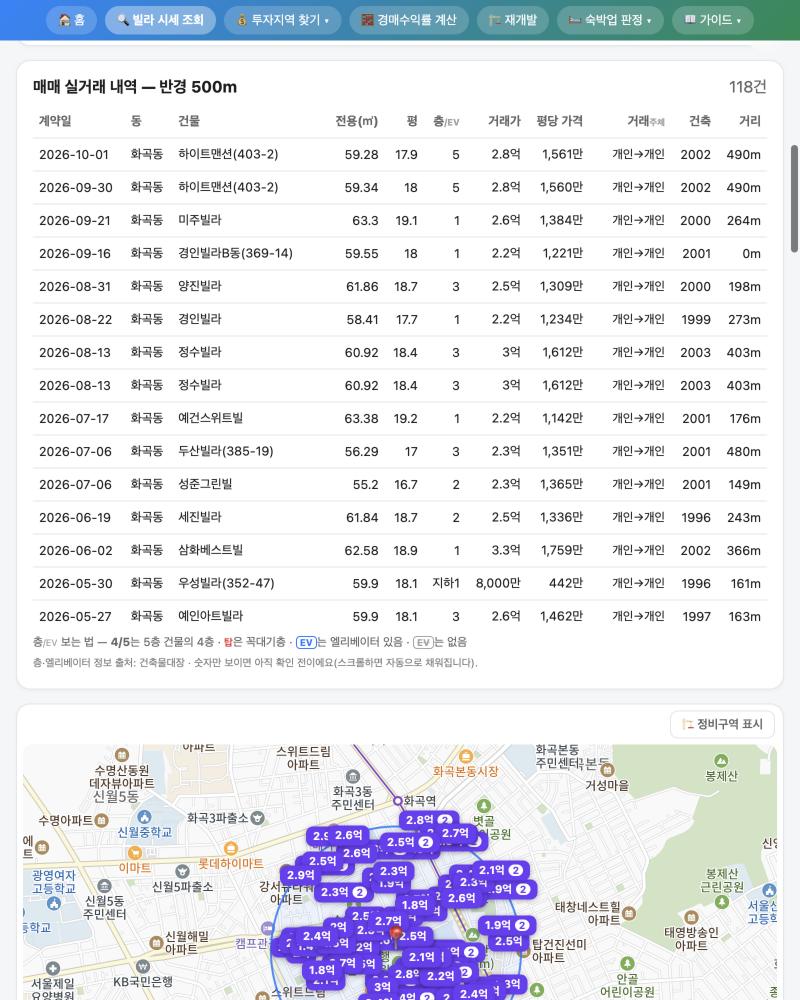Select the 양진빌라 row building name
Viewport: 800px width, 1000px height.
[x=200, y=286]
